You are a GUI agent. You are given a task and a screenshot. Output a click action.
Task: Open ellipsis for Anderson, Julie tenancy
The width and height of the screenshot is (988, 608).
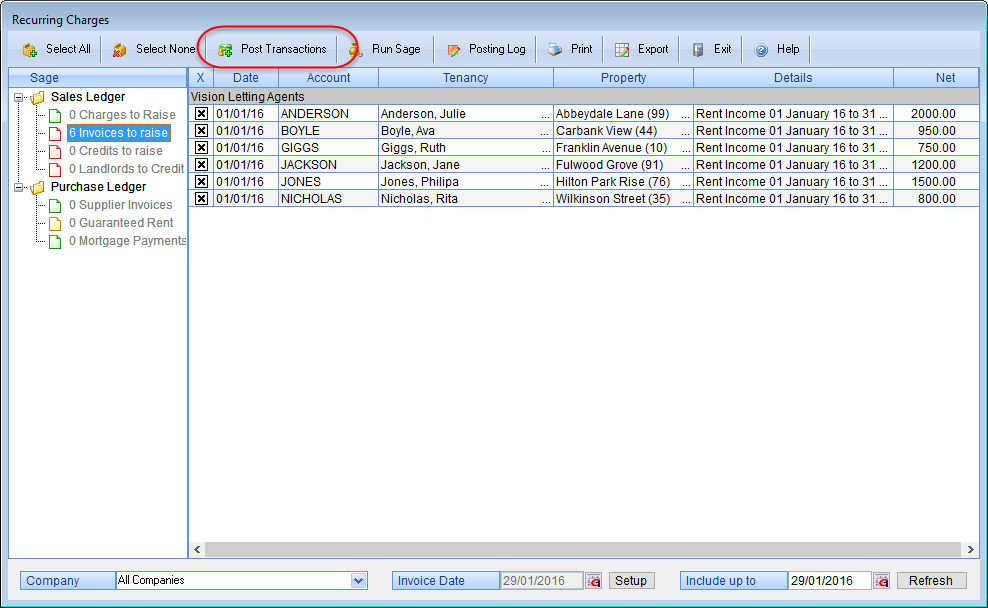click(545, 115)
